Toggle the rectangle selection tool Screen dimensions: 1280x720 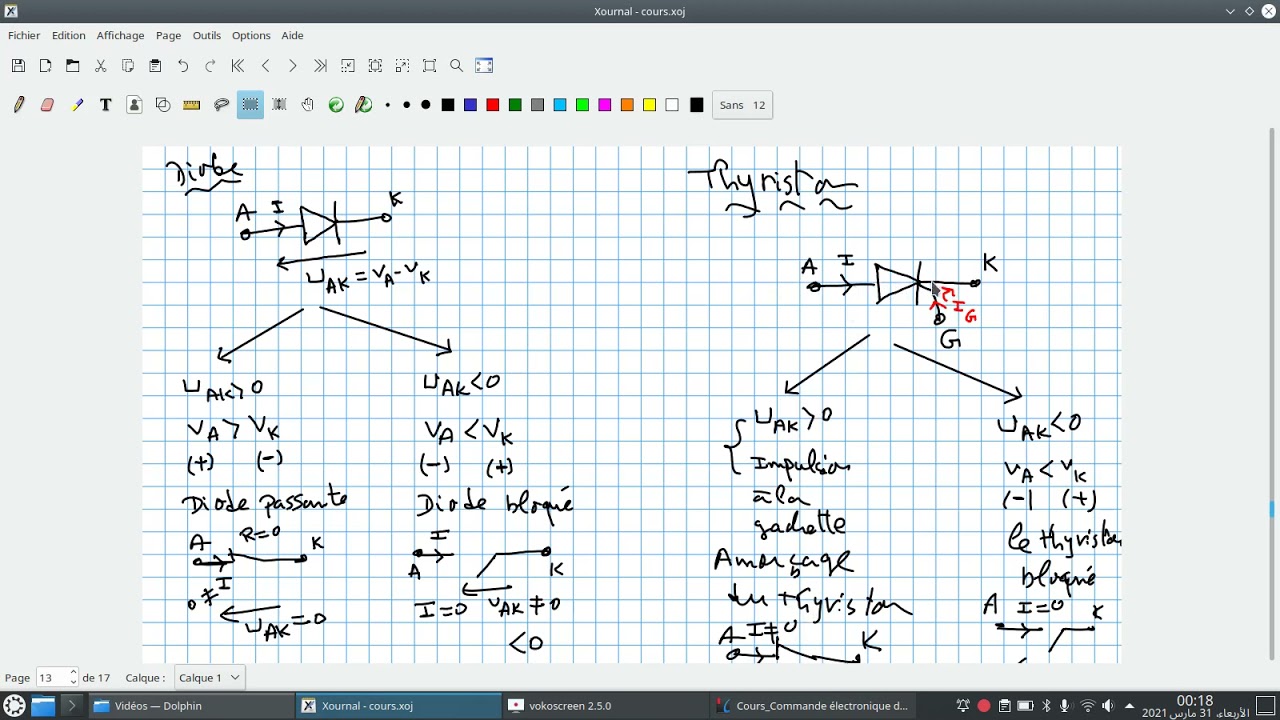(250, 105)
